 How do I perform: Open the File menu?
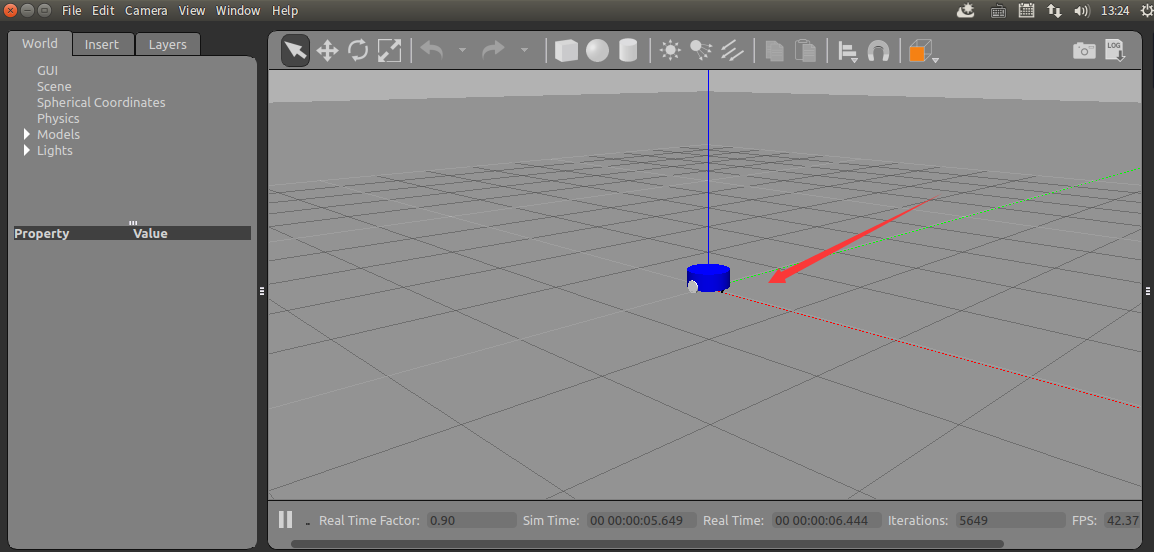pos(71,10)
